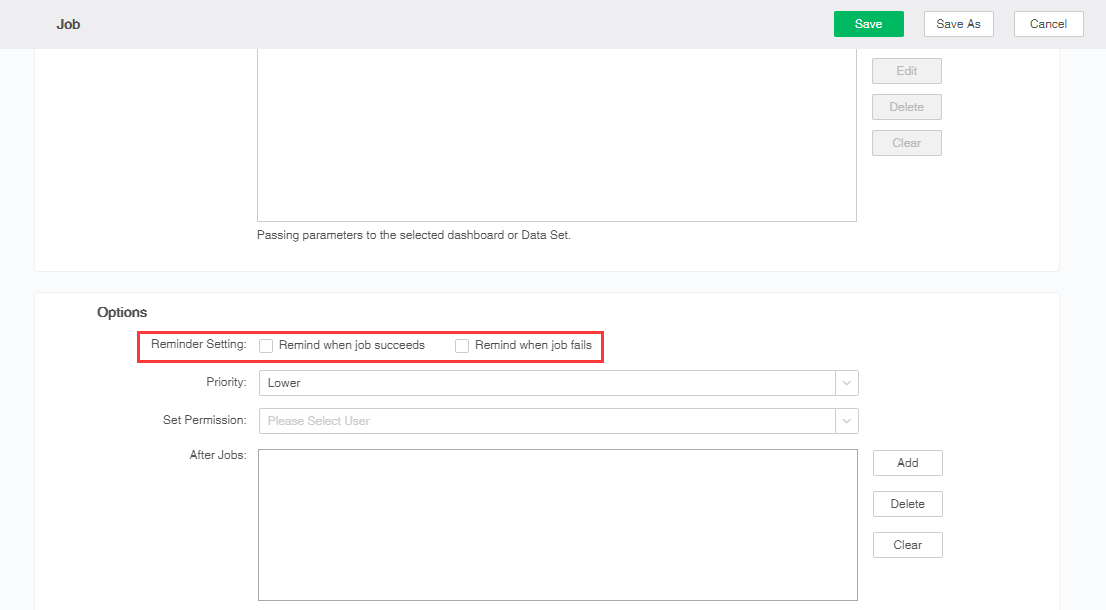Check the Remind when job fails box

[x=462, y=346]
